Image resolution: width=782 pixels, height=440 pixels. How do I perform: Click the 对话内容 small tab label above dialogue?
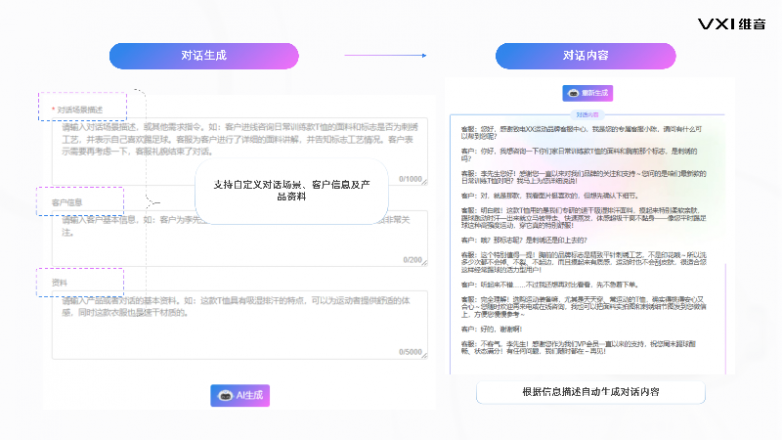coord(587,115)
